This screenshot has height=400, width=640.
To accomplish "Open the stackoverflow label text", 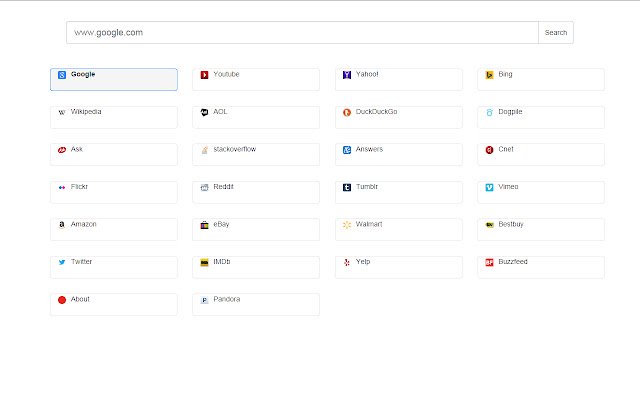I will (x=235, y=149).
